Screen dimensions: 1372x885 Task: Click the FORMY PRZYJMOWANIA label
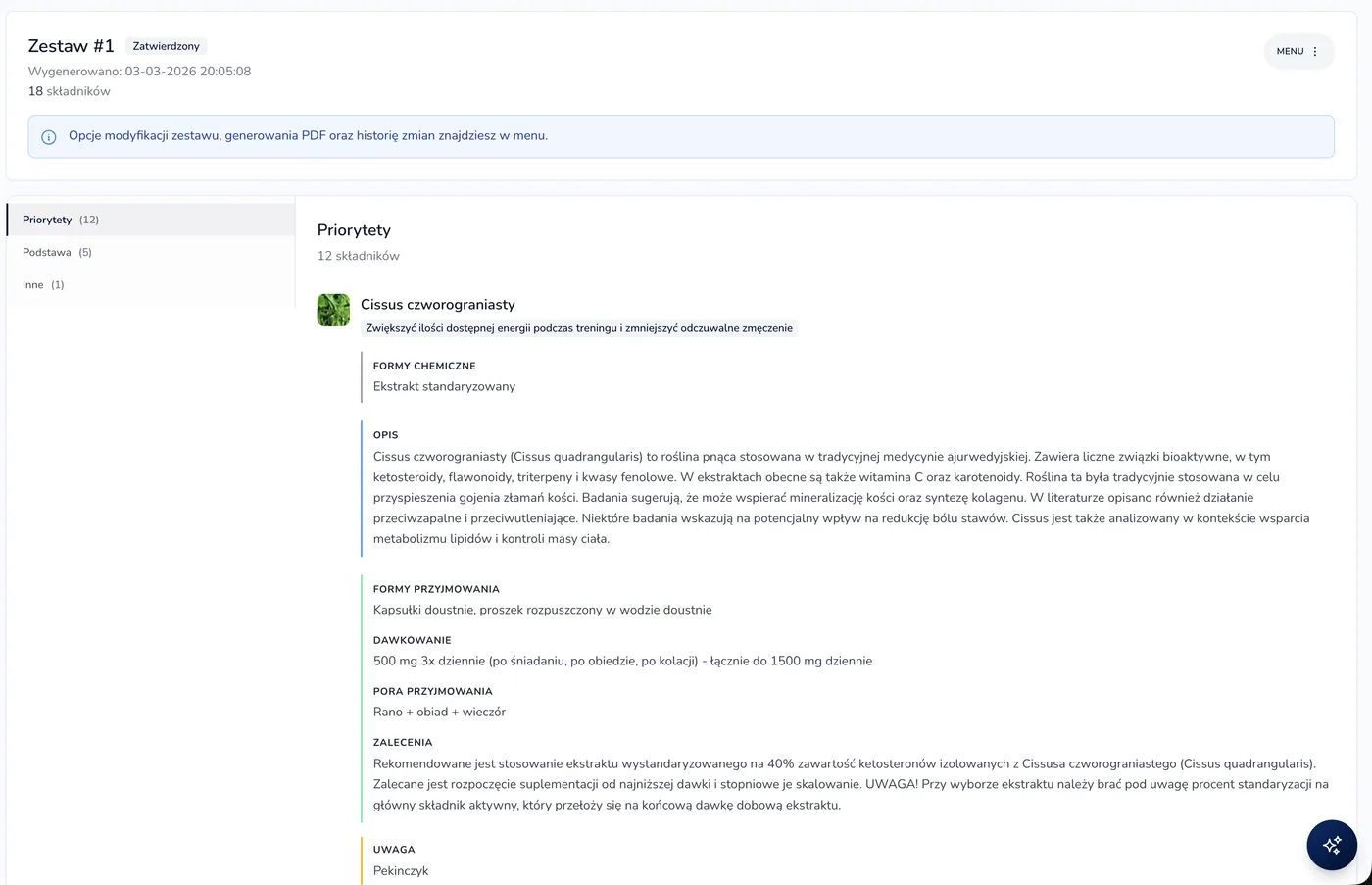436,589
